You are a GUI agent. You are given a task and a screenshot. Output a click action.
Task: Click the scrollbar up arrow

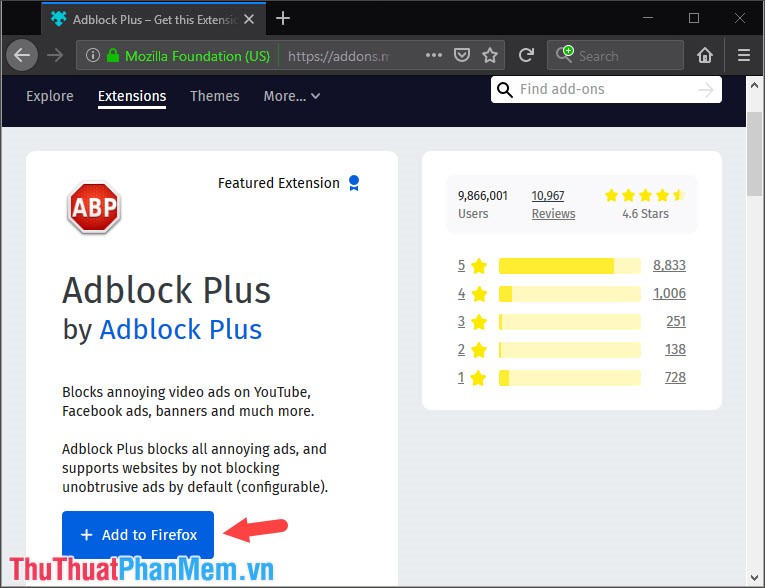coord(754,85)
